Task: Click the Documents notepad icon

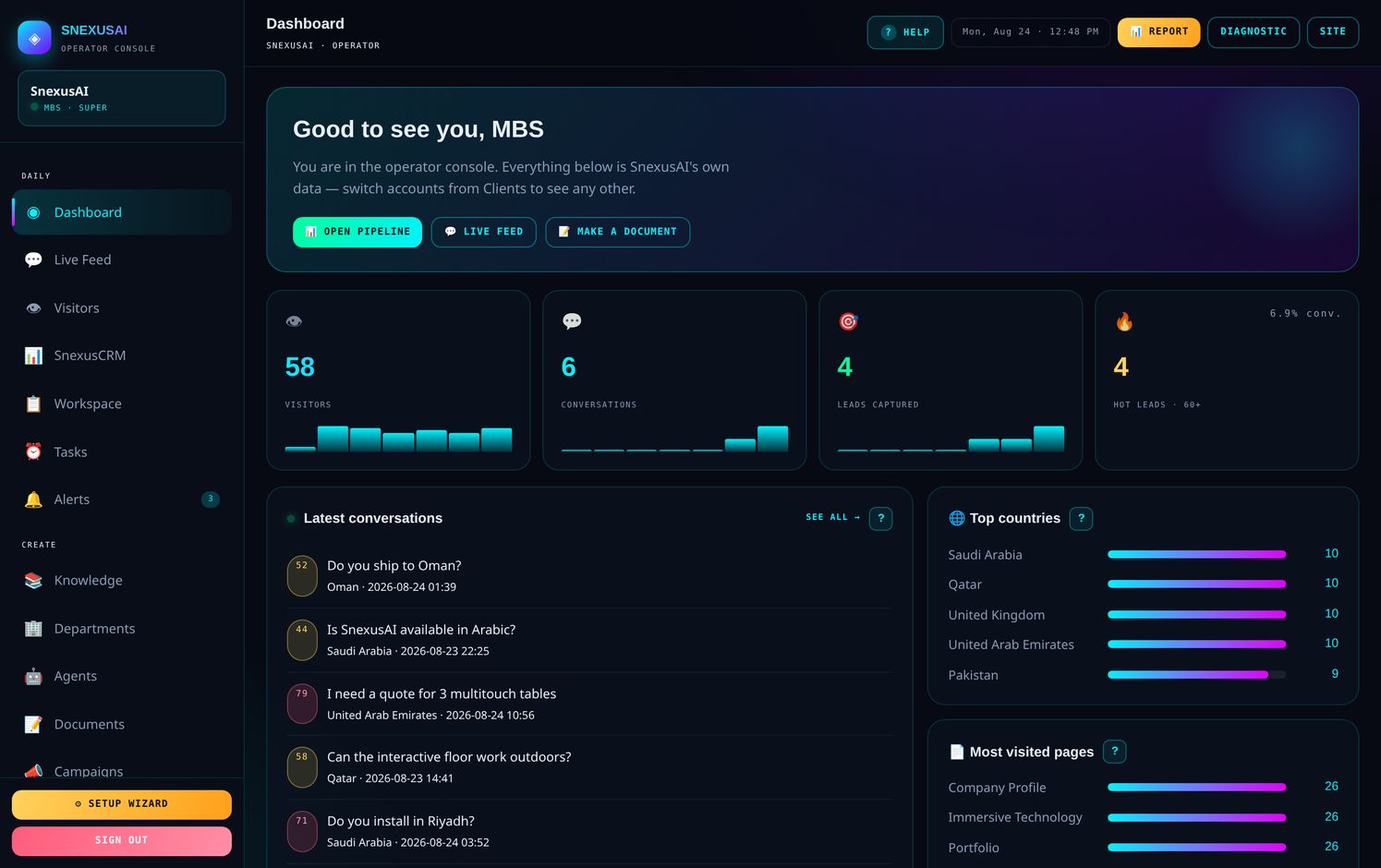Action: 33,725
